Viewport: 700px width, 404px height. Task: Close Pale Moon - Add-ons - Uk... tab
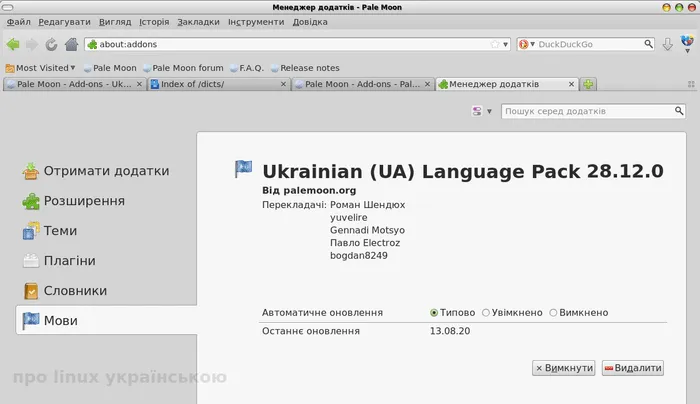(x=139, y=84)
